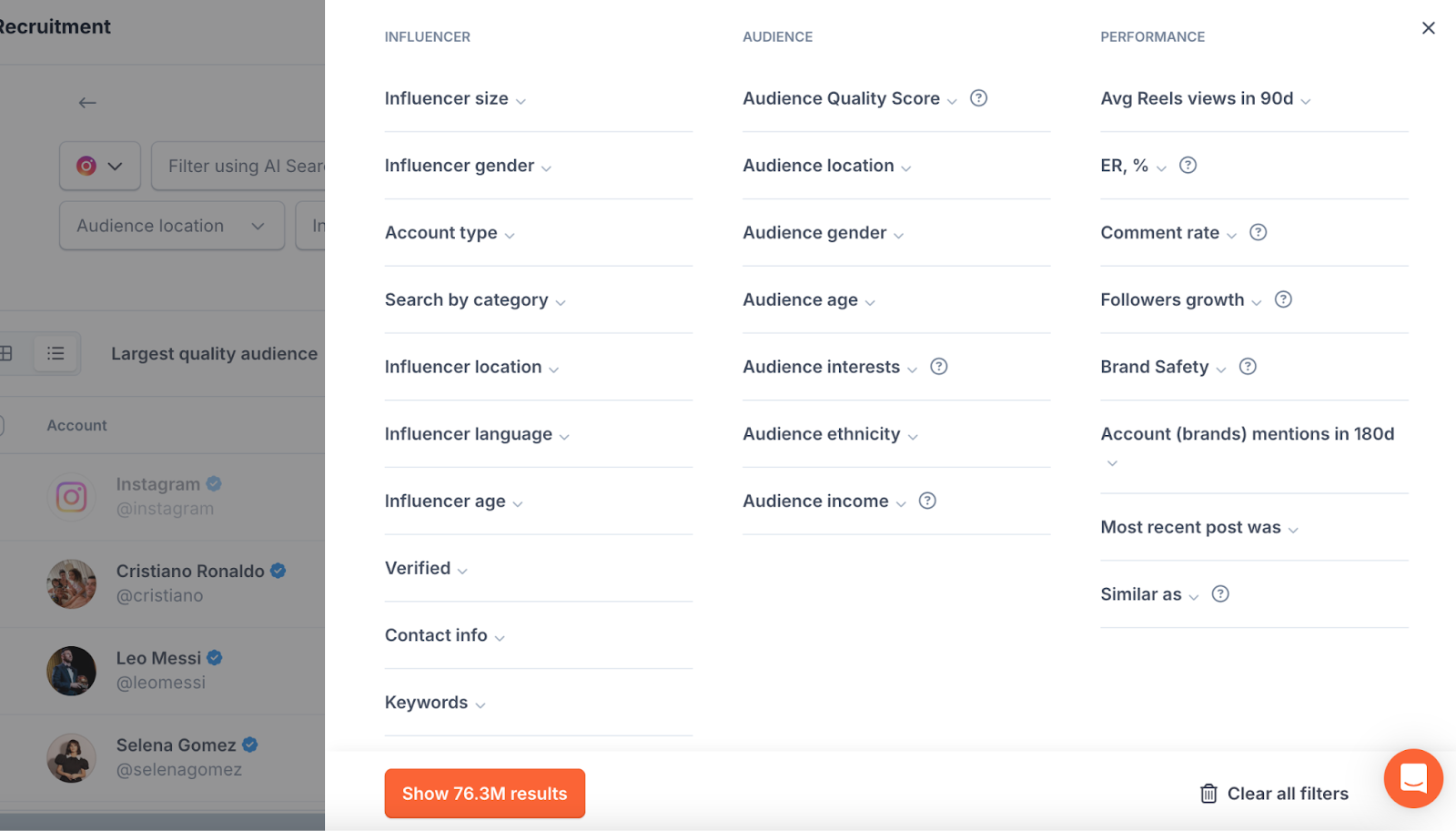Click the Show 76.3M results button
1456x831 pixels.
(484, 793)
